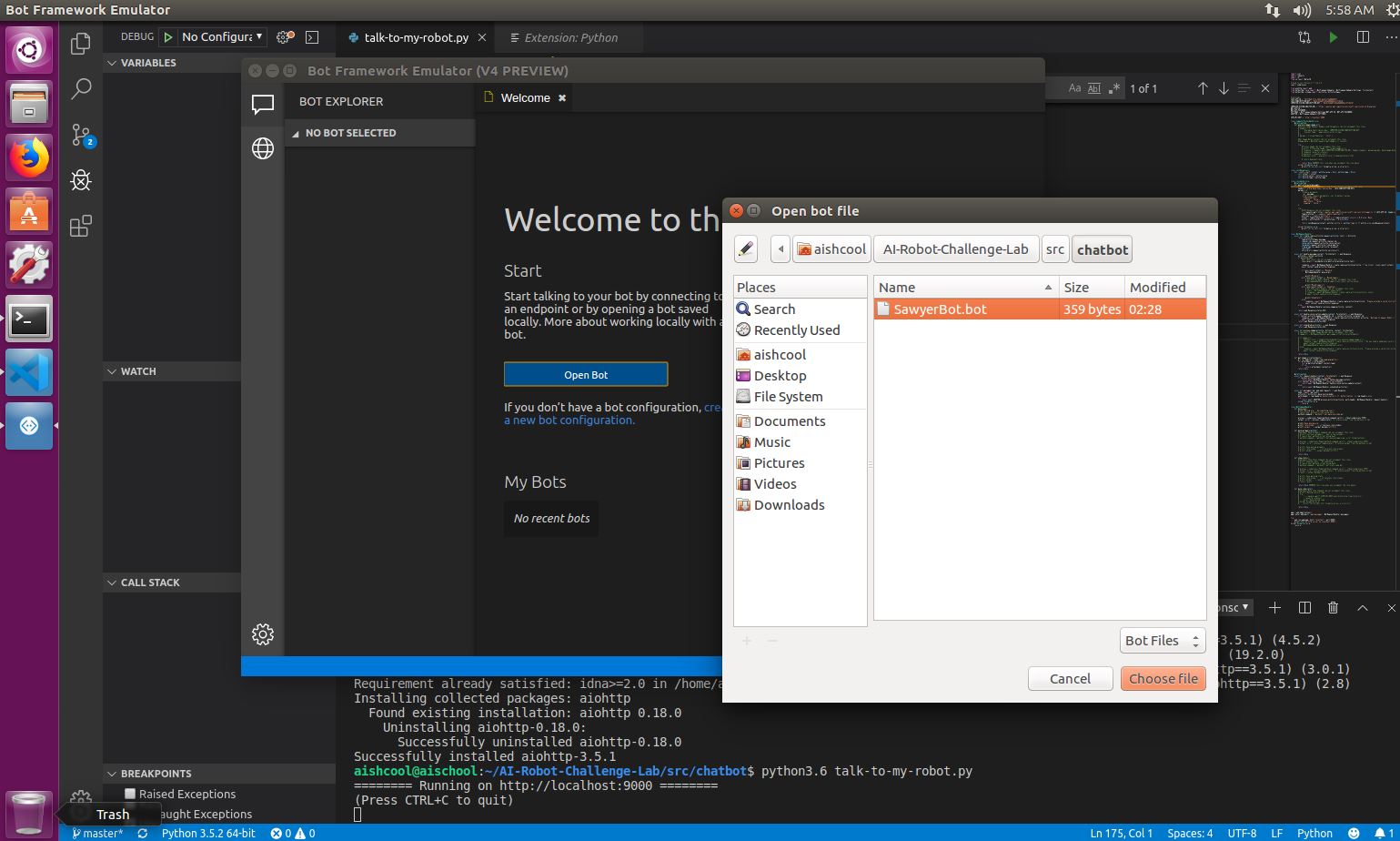1400x841 pixels.
Task: Cancel the Open bot file dialog
Action: pos(1070,679)
